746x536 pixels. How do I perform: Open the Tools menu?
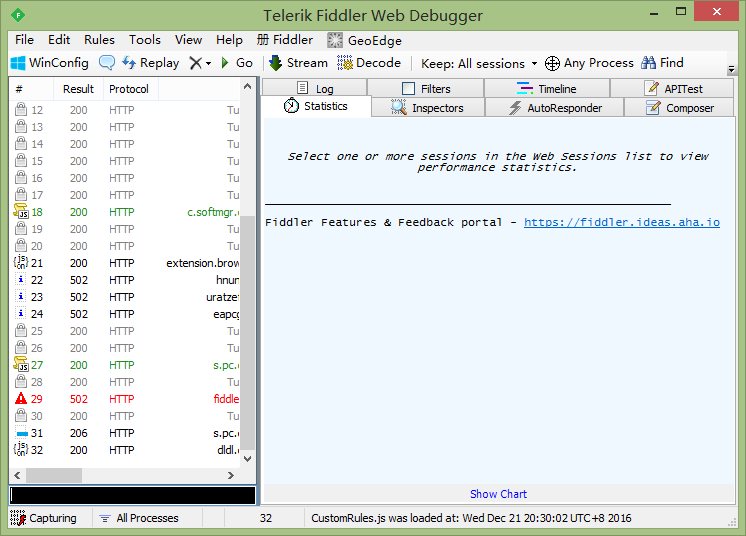pos(145,40)
